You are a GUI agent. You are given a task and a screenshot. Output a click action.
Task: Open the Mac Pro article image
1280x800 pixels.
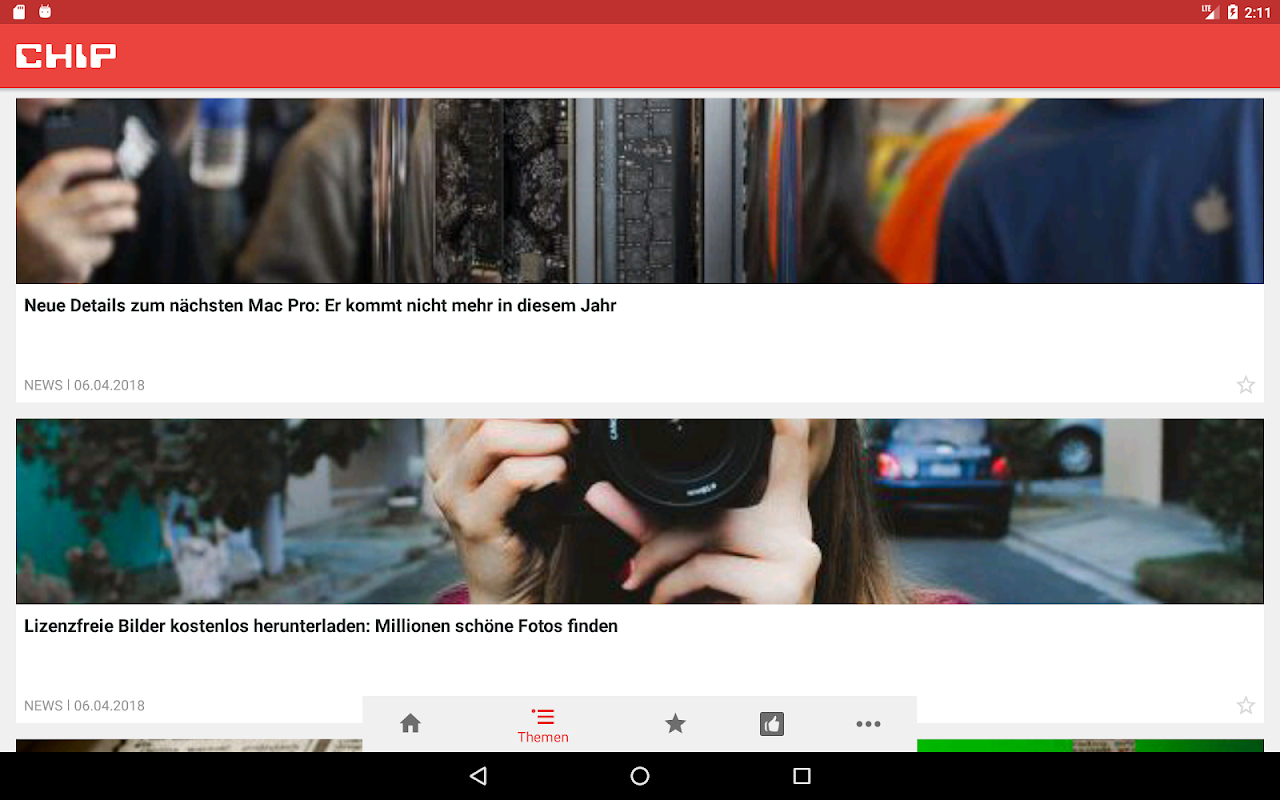[x=640, y=191]
